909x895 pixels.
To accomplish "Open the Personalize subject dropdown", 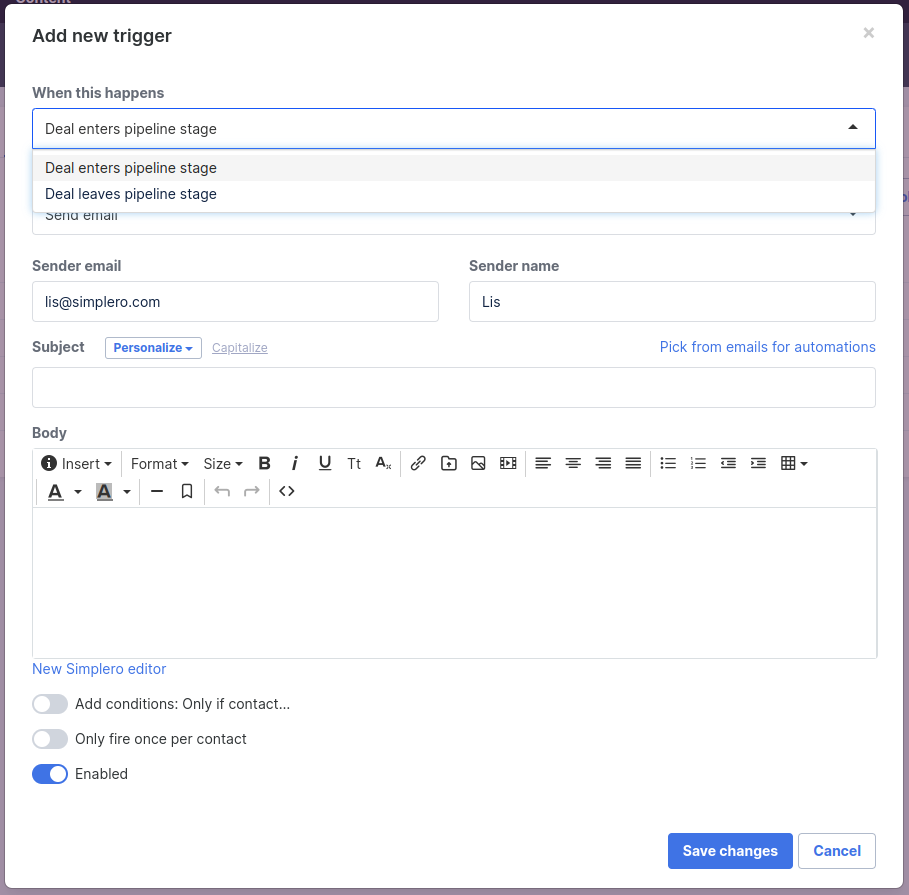I will click(153, 348).
